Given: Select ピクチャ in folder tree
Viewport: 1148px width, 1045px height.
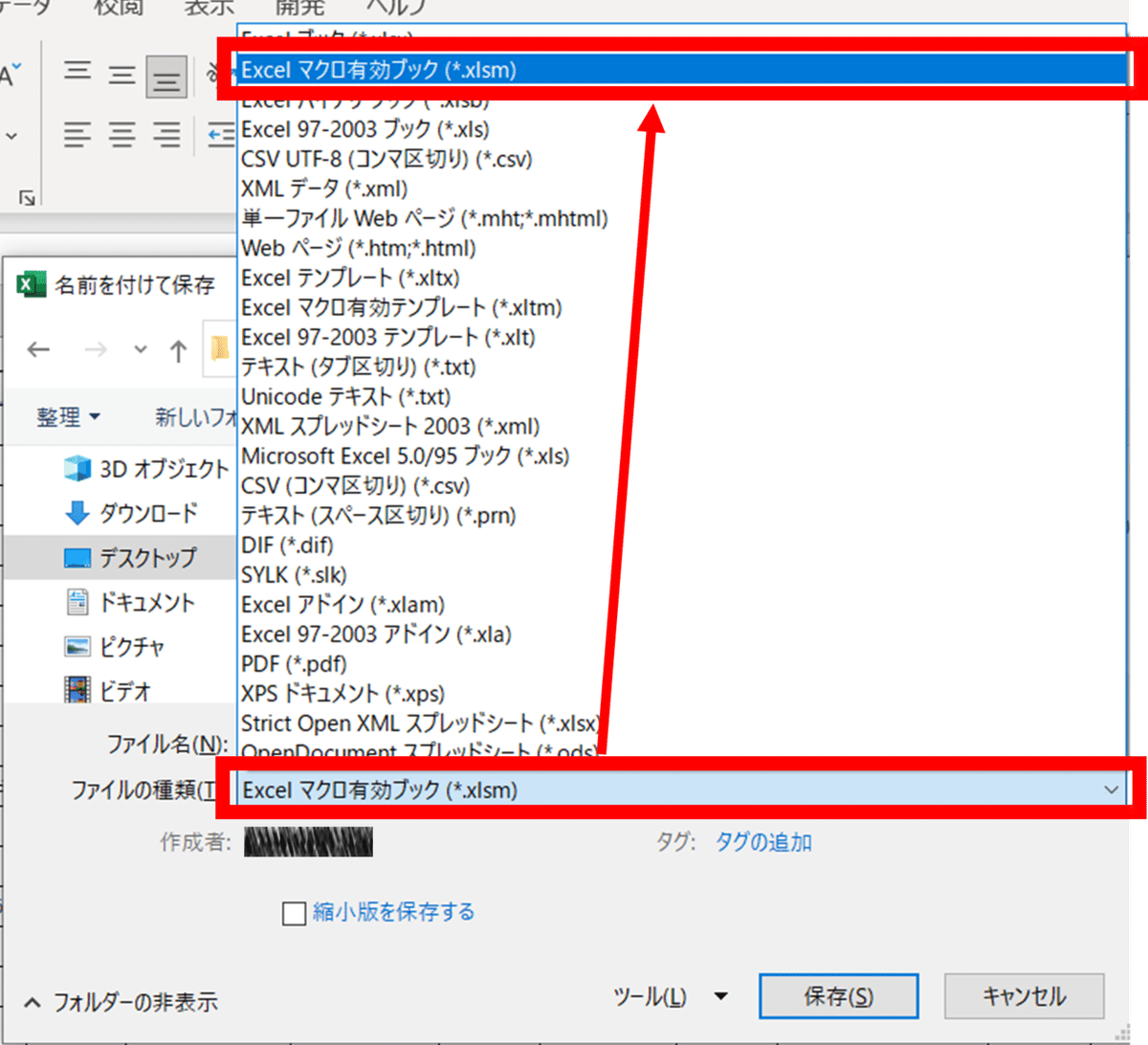Looking at the screenshot, I should click(x=114, y=647).
